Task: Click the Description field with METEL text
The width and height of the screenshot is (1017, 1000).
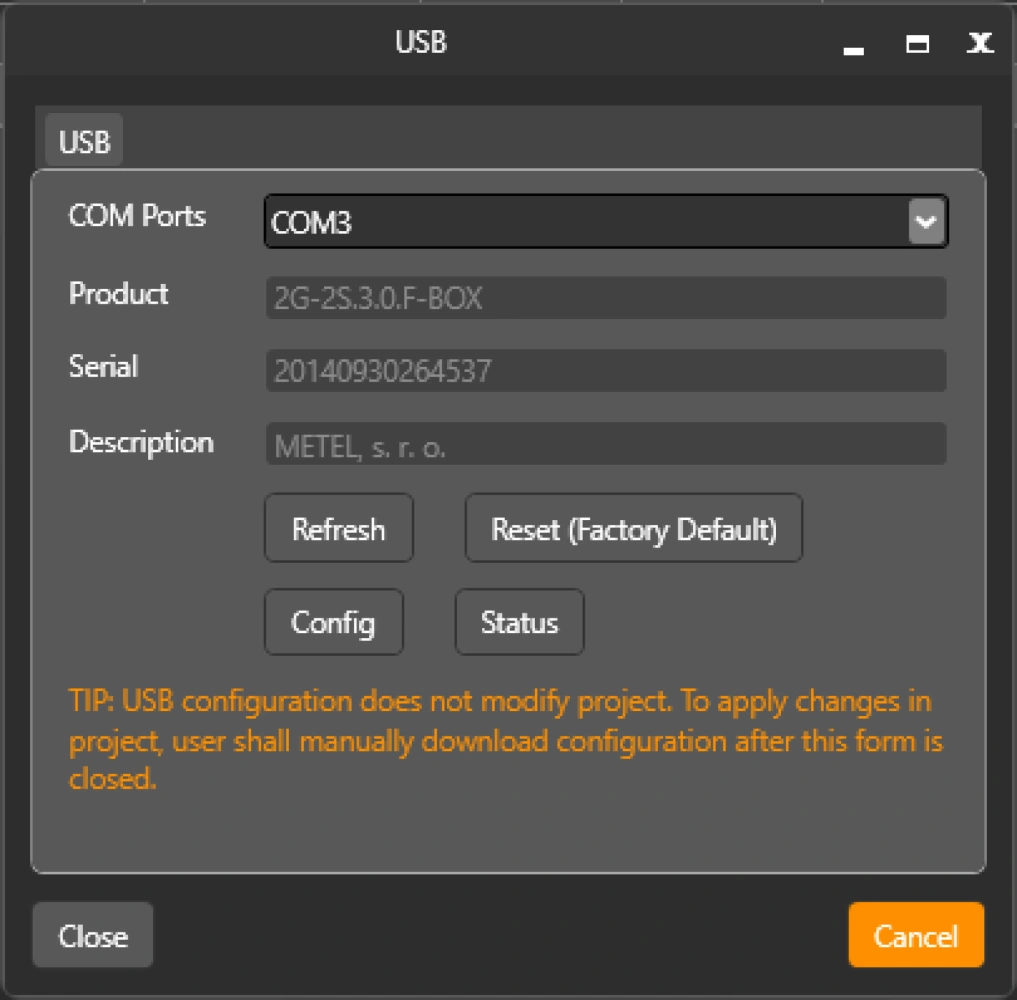Action: point(605,445)
